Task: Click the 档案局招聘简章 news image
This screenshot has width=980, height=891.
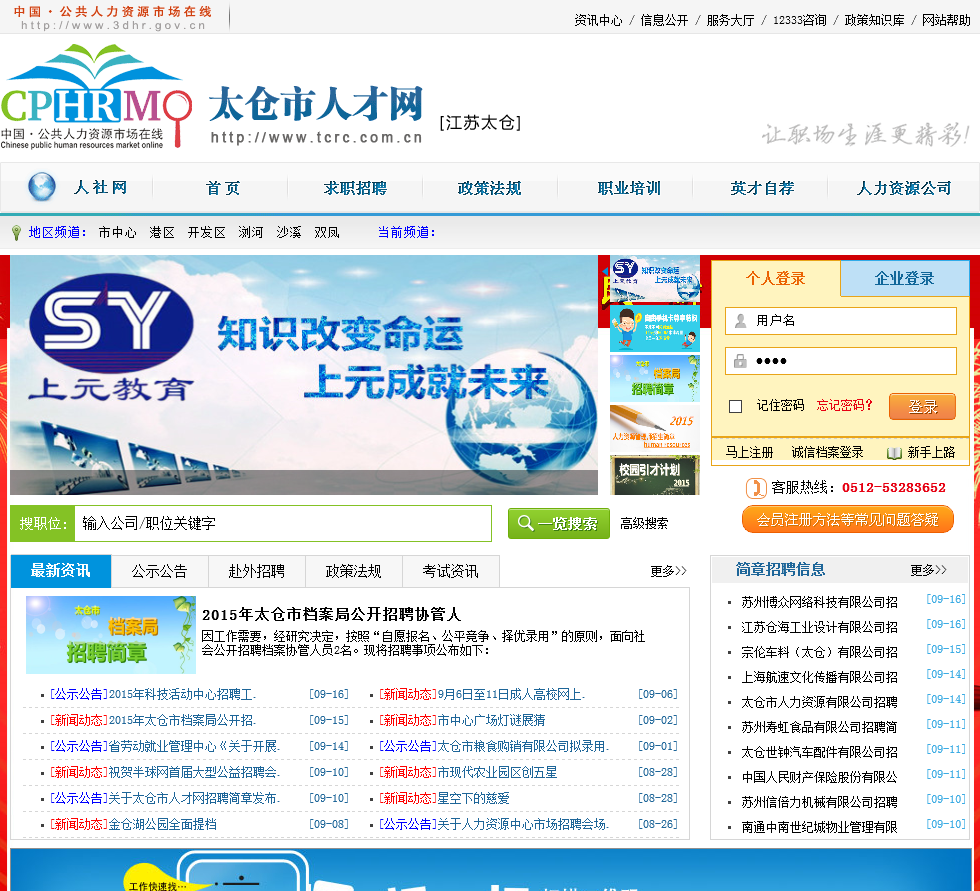Action: 111,635
